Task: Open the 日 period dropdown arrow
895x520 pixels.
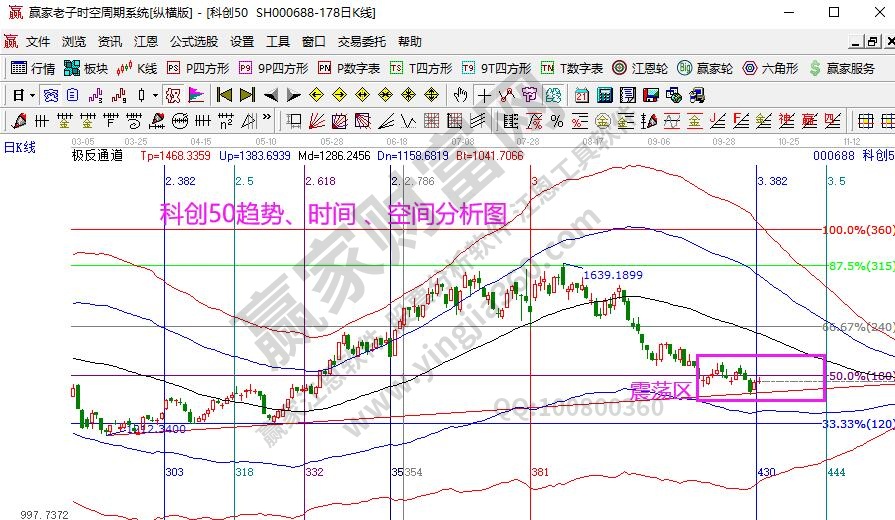Action: pyautogui.click(x=32, y=95)
